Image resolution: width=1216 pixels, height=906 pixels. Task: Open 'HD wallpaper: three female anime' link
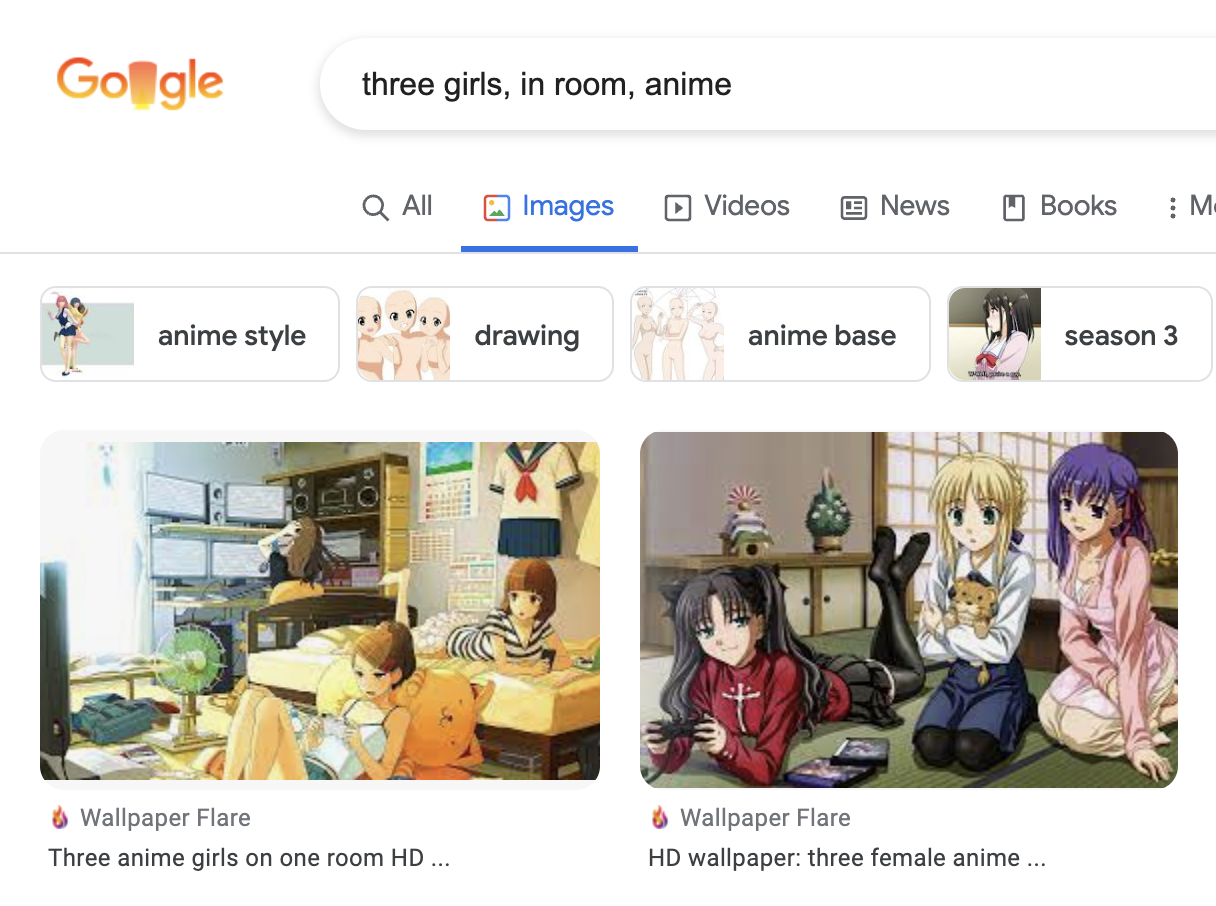(847, 858)
